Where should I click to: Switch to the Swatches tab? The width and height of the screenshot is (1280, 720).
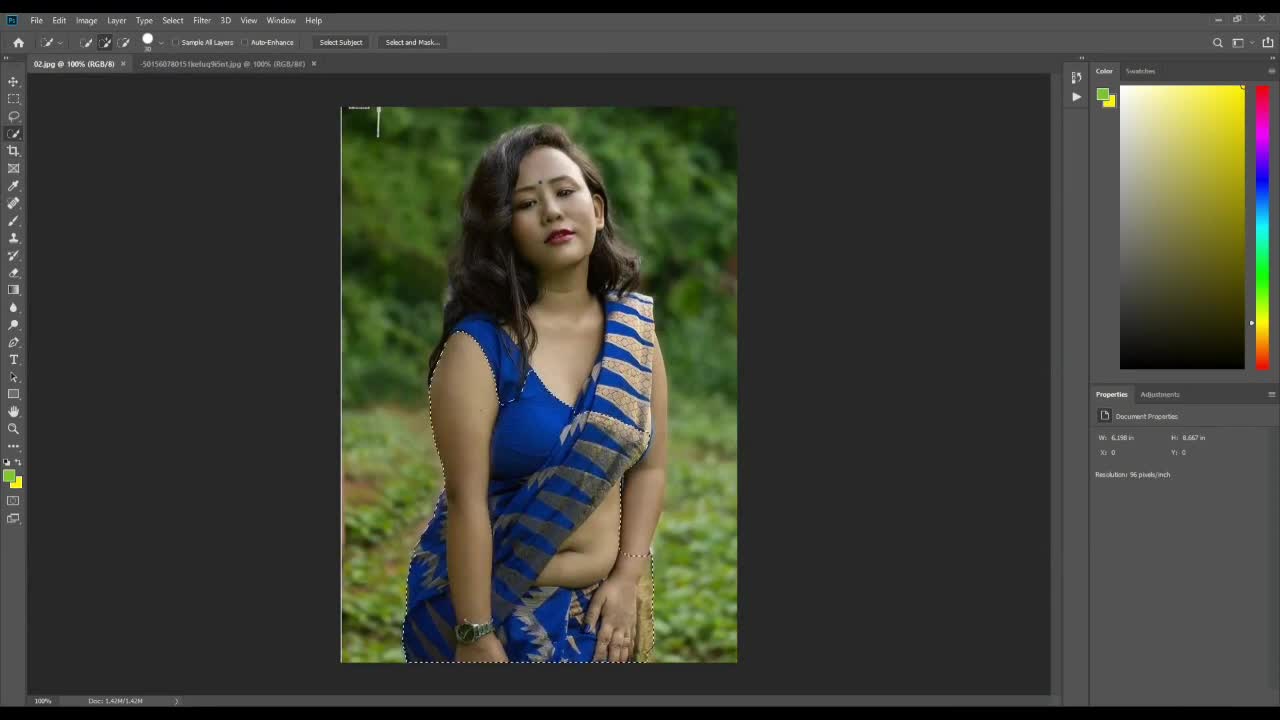(1140, 71)
